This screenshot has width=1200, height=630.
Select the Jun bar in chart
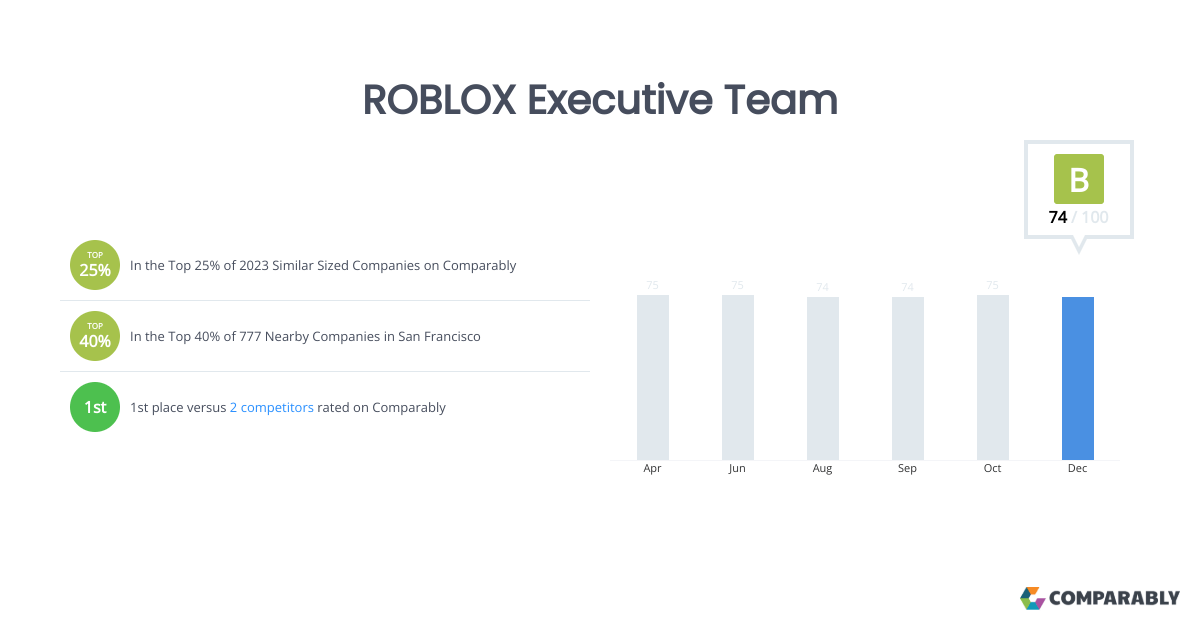pyautogui.click(x=737, y=377)
